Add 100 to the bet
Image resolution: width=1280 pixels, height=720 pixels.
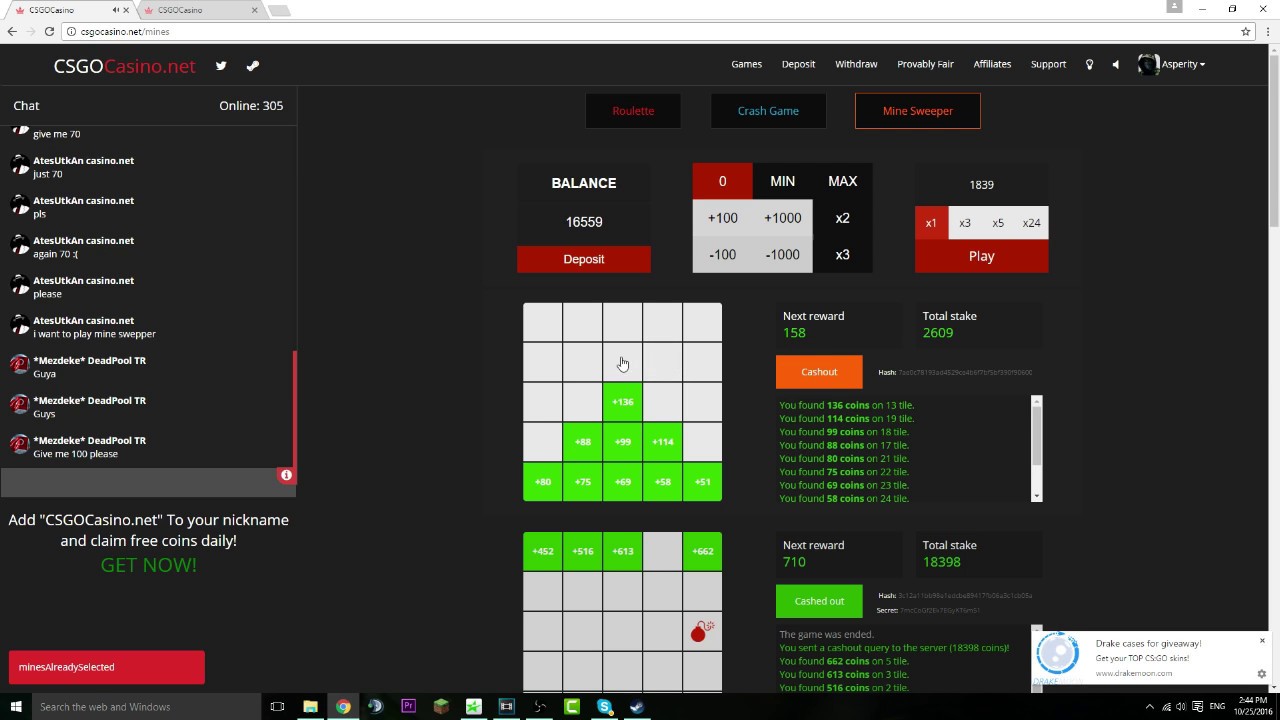coord(722,218)
